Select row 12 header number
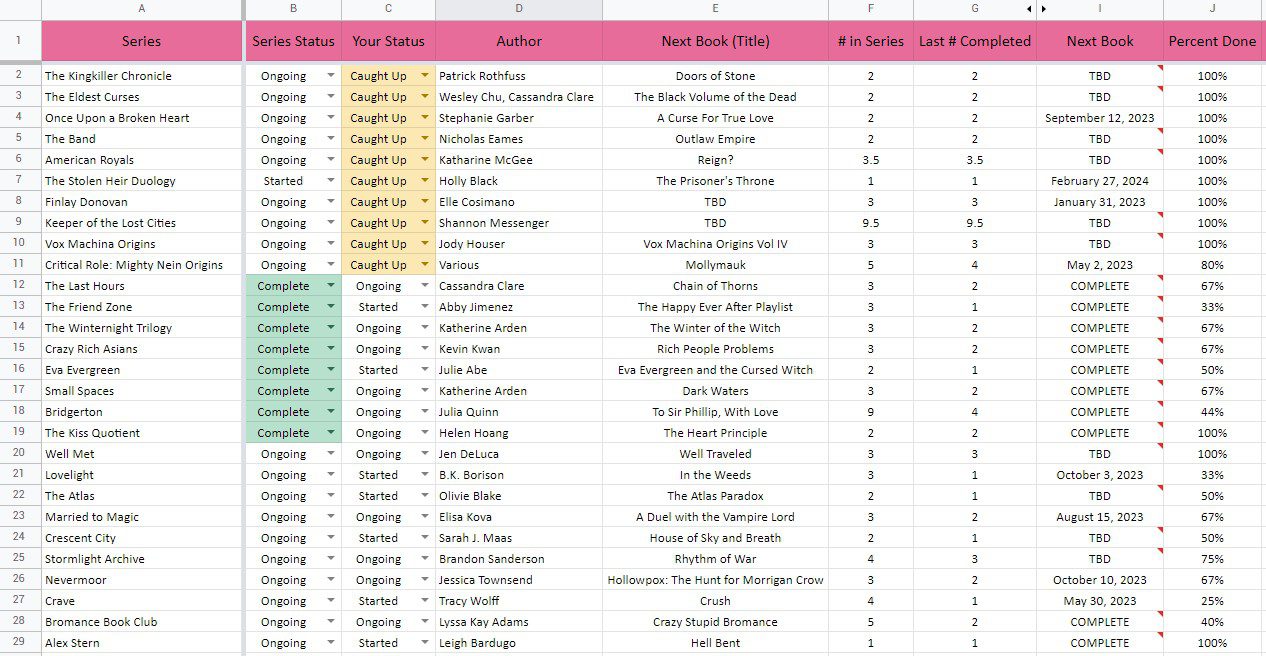 [x=20, y=286]
